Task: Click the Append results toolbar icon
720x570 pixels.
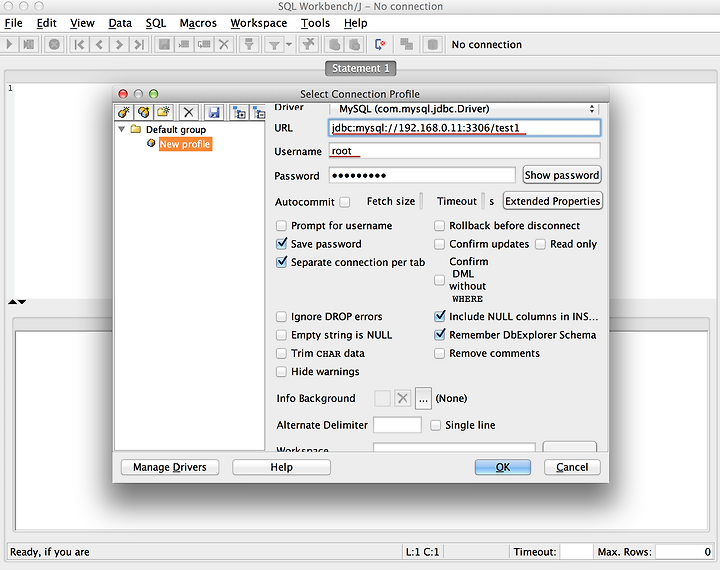Action: coord(406,45)
